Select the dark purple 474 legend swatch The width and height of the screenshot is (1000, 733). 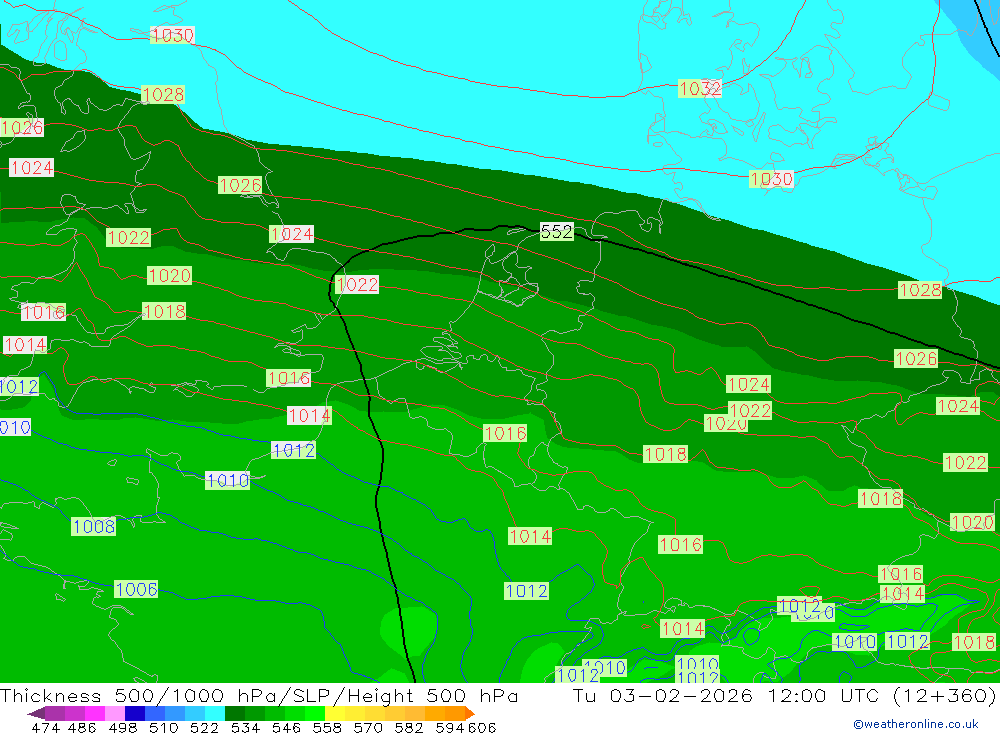pos(36,713)
